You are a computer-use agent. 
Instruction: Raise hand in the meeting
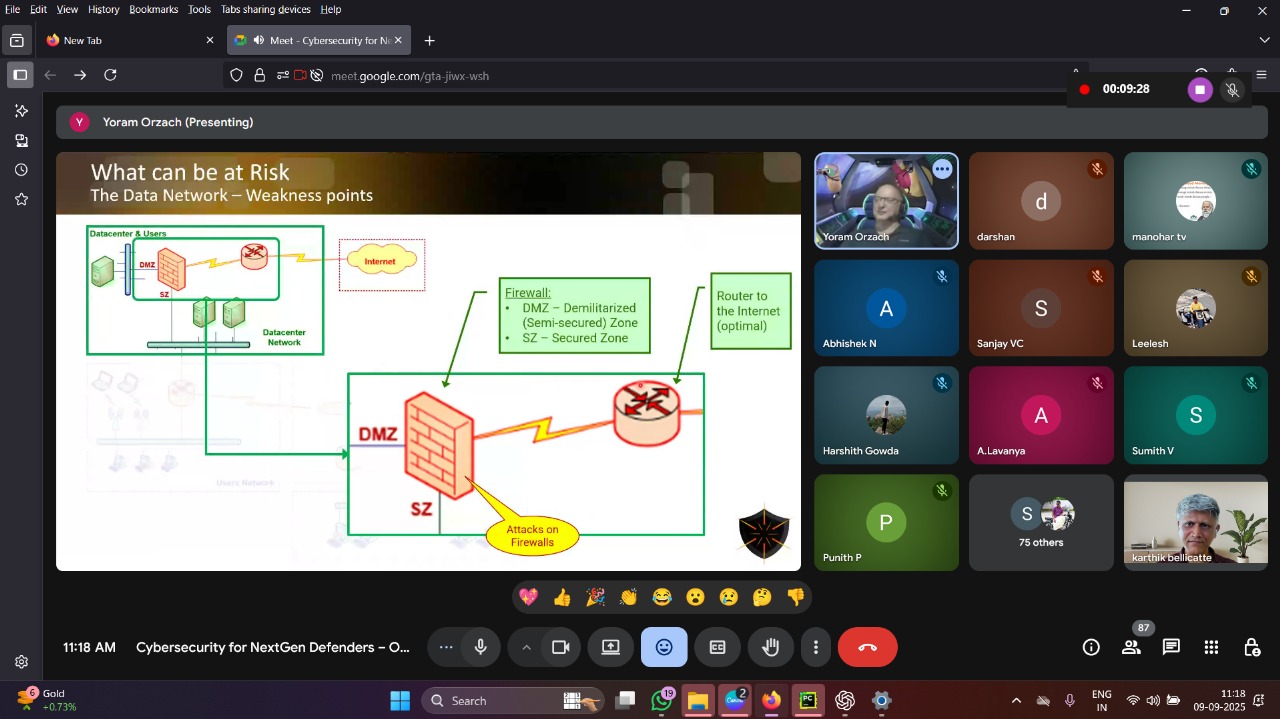pyautogui.click(x=770, y=647)
